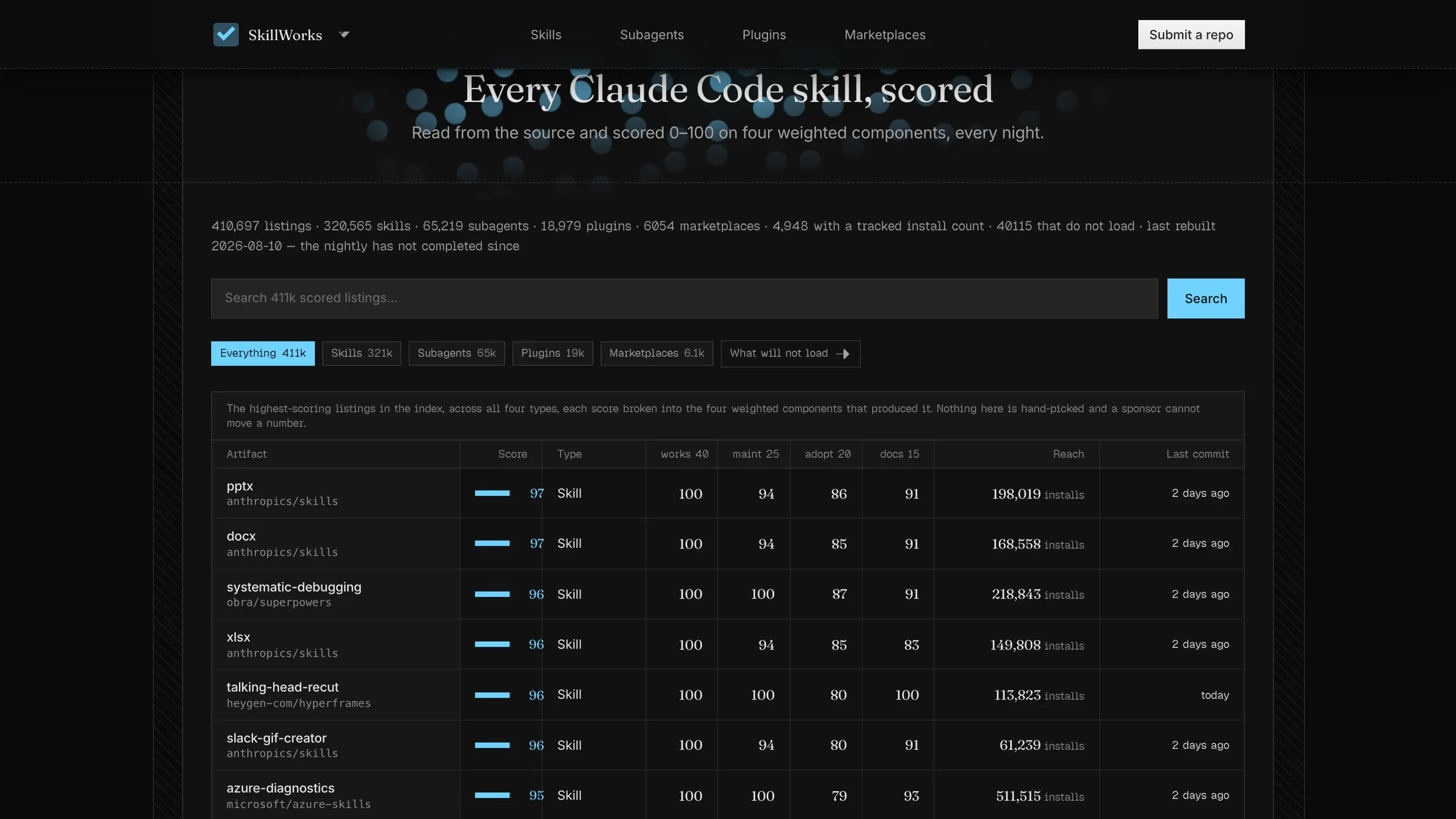Image resolution: width=1456 pixels, height=819 pixels.
Task: Click the adopt value 87 for systematic-debugging
Action: point(839,594)
